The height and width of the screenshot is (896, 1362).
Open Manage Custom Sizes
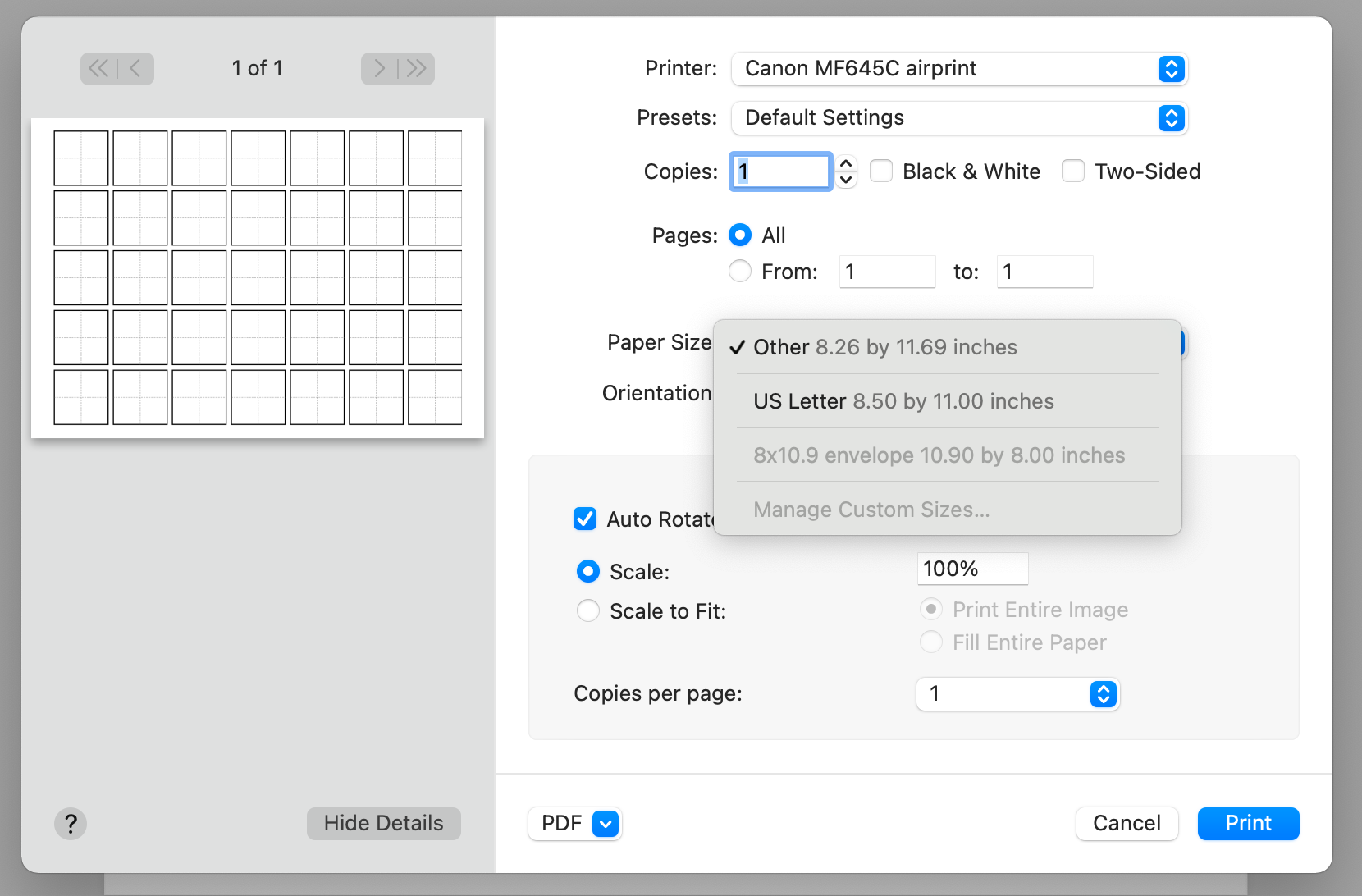(x=871, y=509)
